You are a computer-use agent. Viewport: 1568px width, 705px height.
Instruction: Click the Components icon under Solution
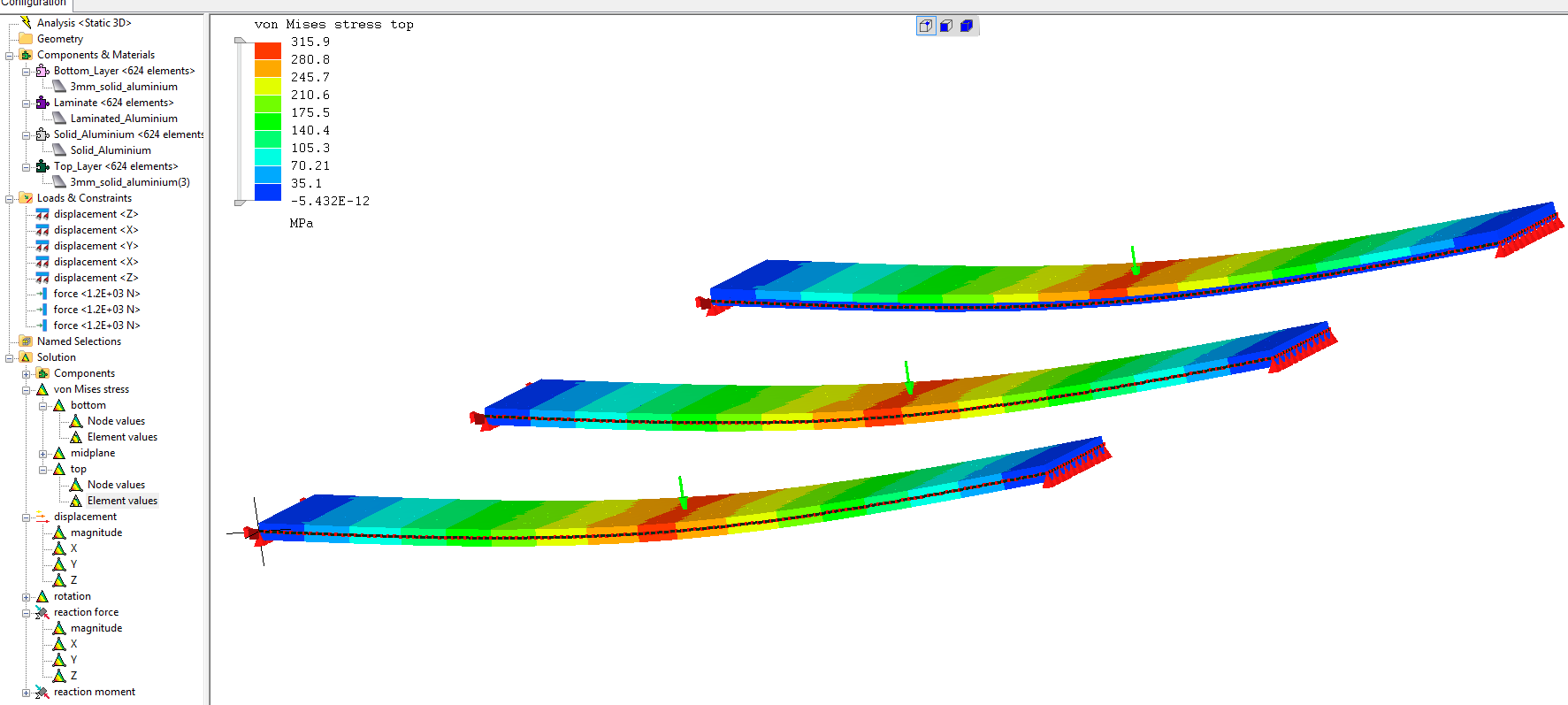[42, 373]
